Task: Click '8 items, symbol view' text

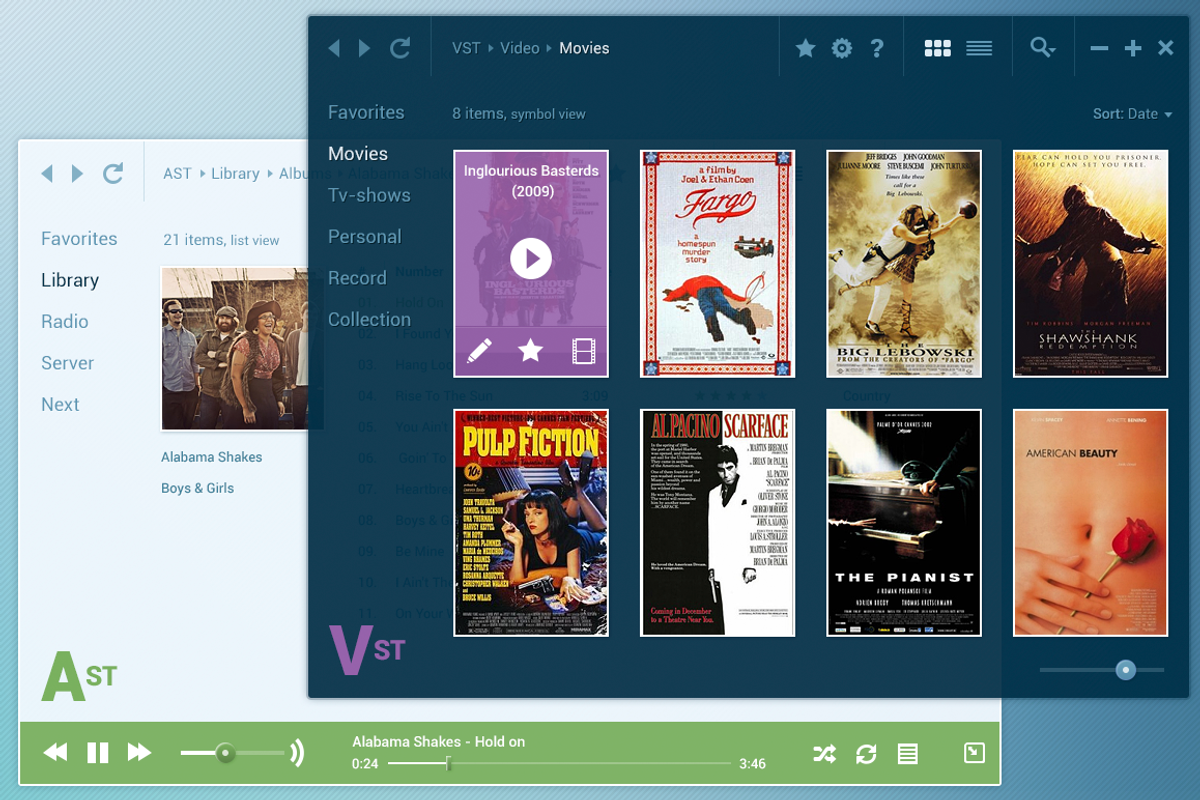Action: click(519, 114)
